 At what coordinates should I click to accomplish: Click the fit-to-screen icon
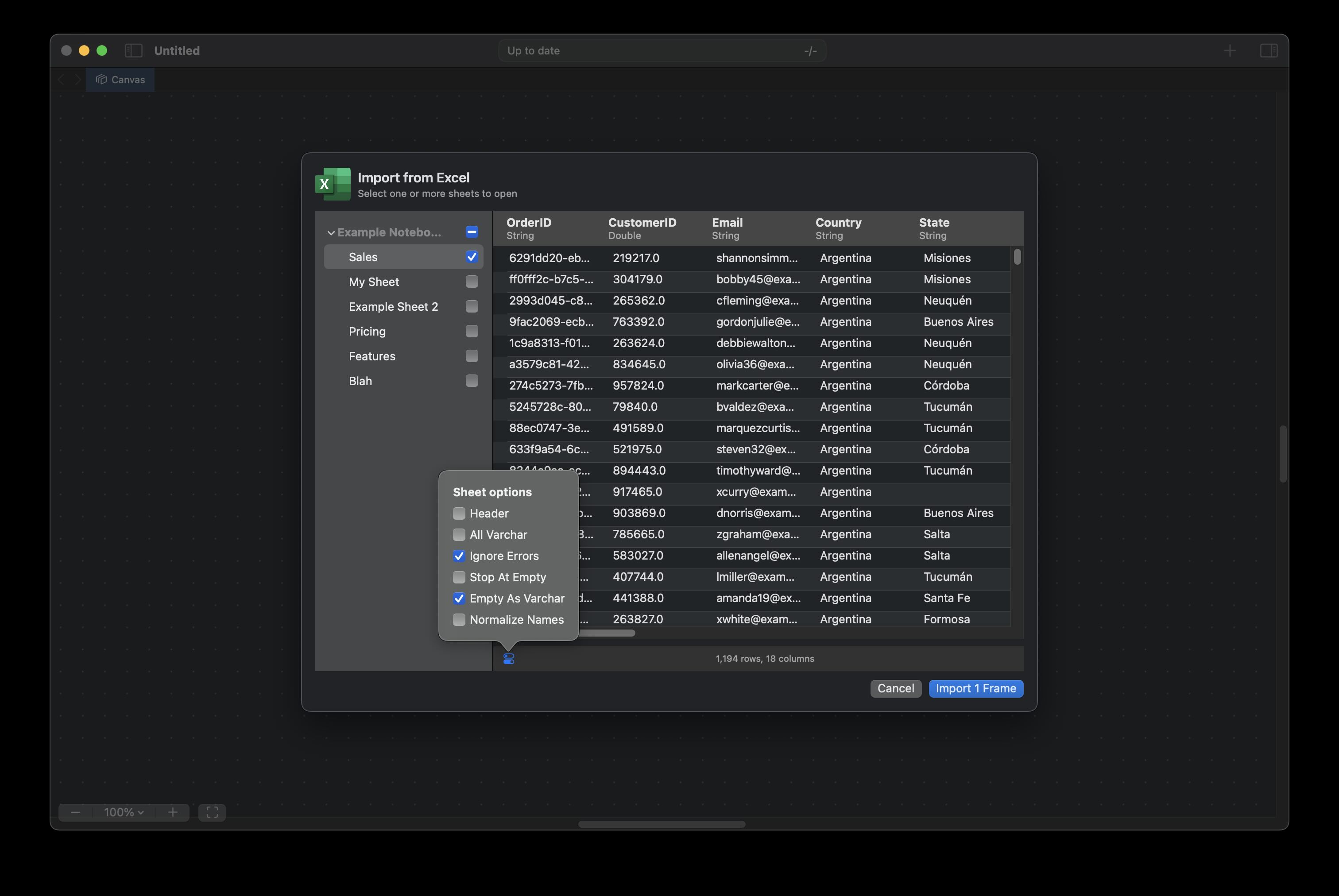(212, 812)
